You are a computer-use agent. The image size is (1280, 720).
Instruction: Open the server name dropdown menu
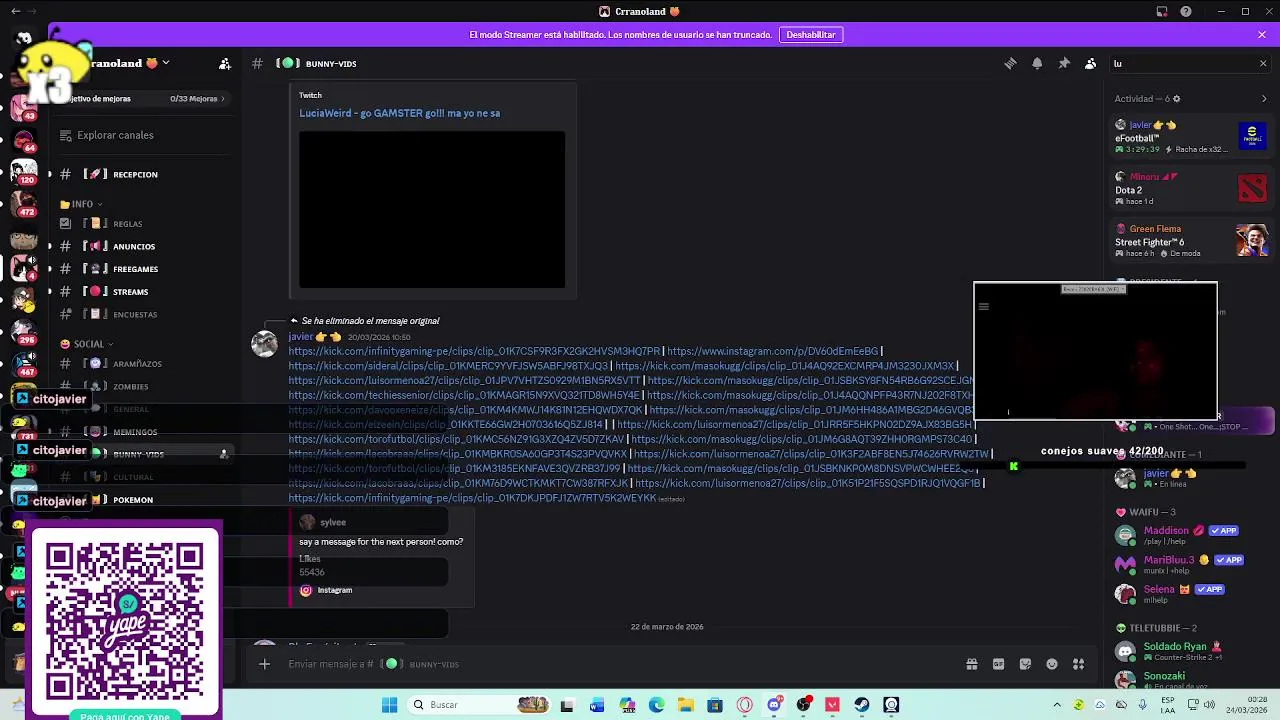(x=166, y=63)
